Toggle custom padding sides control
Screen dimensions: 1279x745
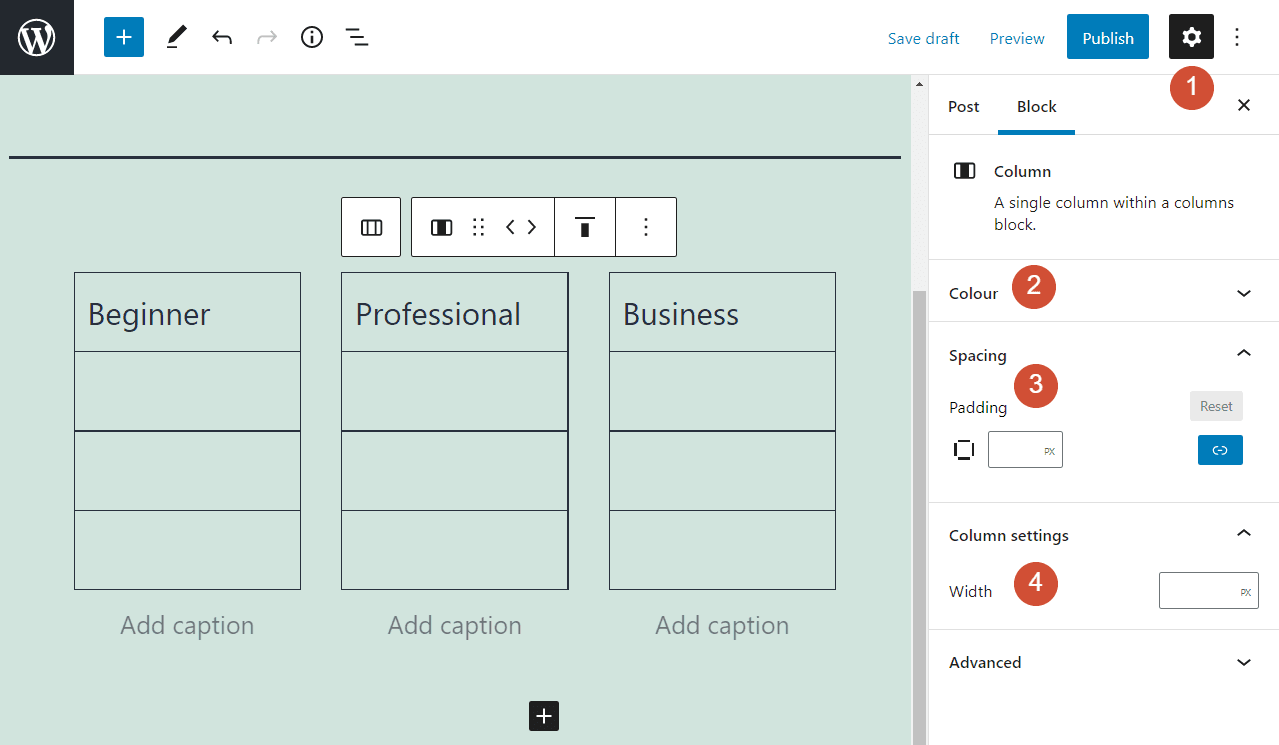963,449
